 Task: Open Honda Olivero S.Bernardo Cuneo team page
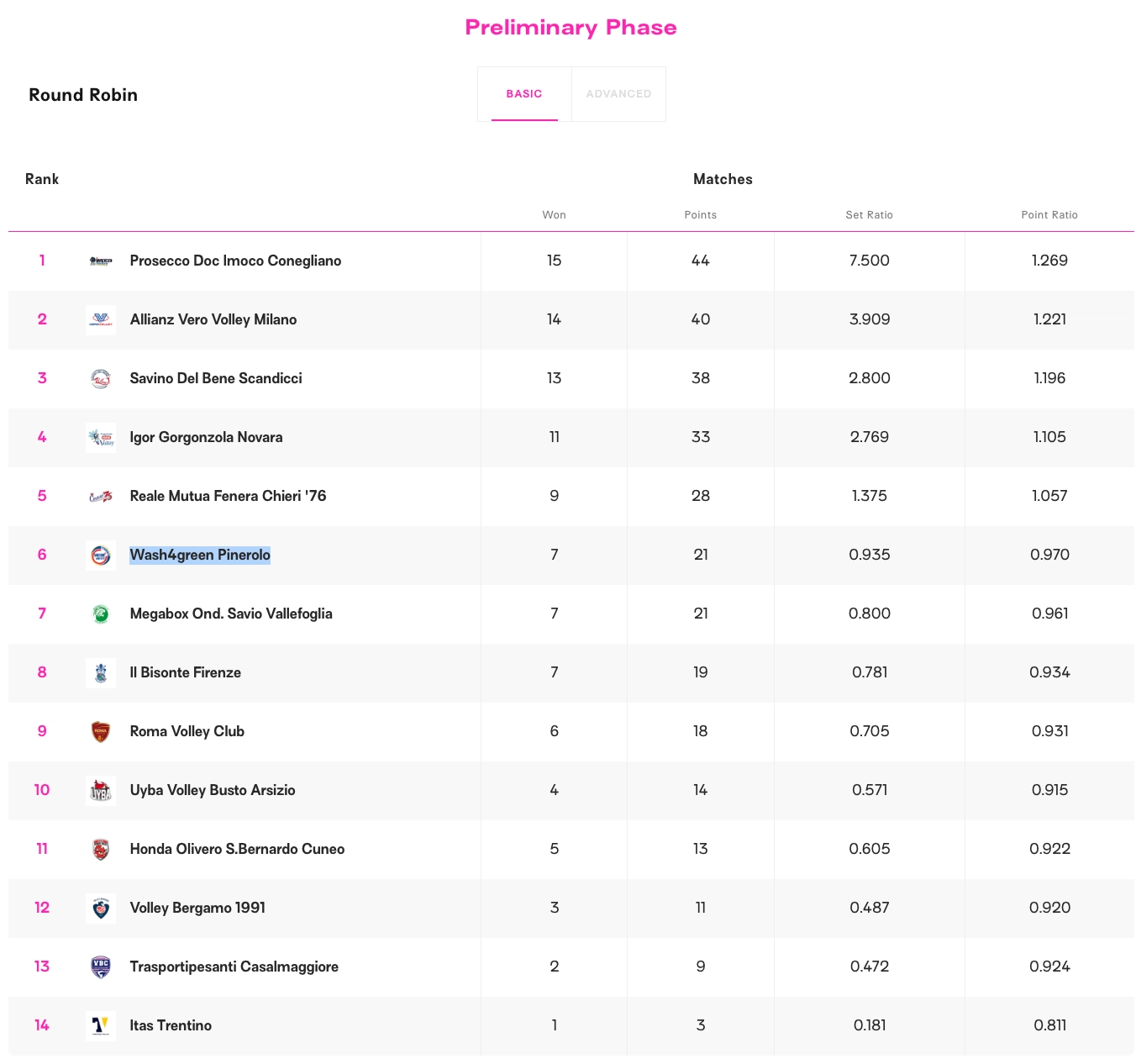coord(237,849)
